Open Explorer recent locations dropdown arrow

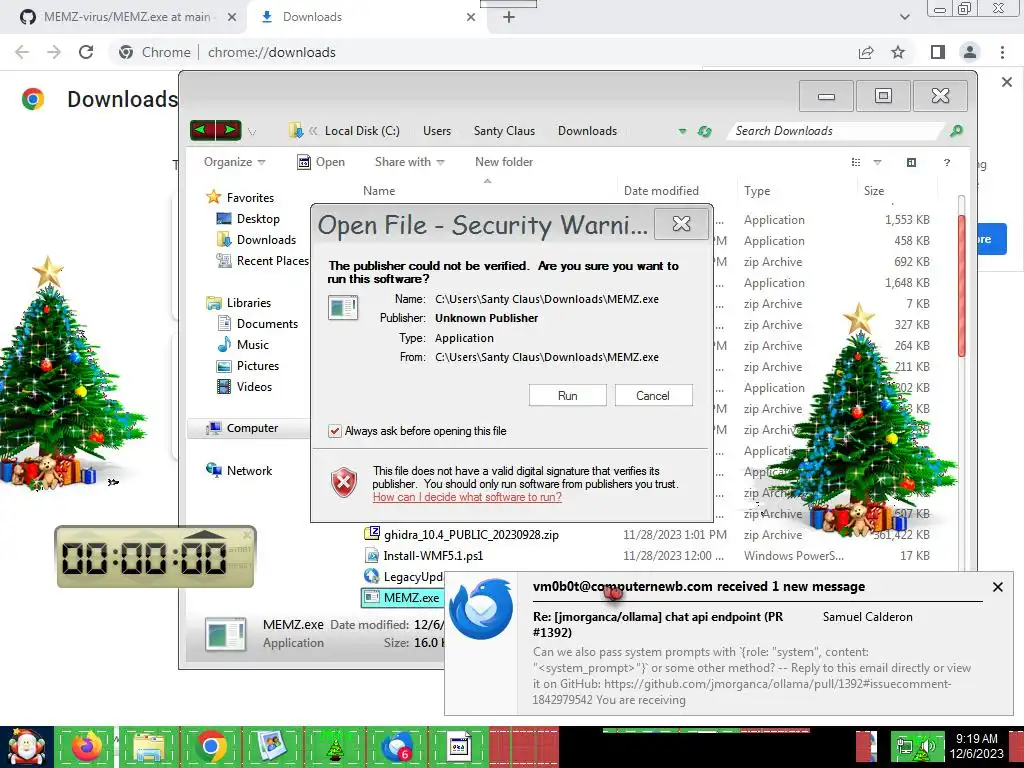[251, 132]
